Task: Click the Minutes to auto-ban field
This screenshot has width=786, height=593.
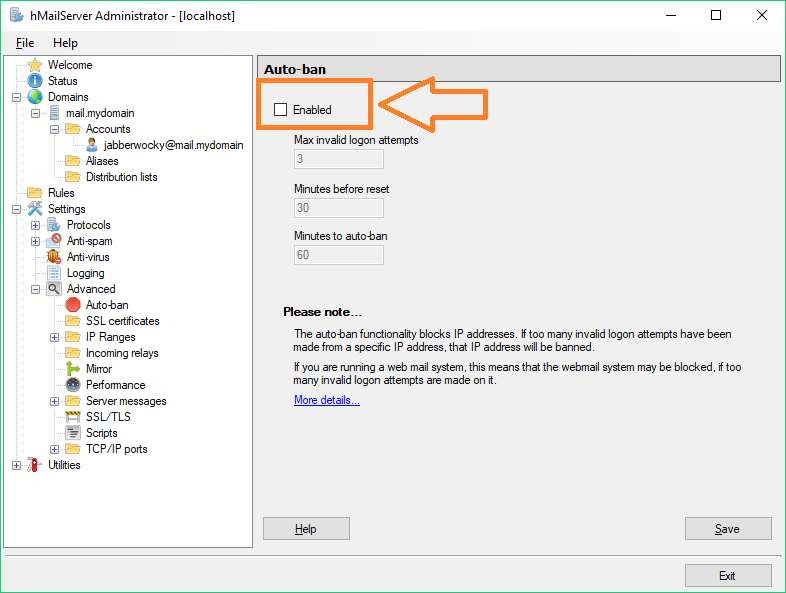Action: point(339,255)
